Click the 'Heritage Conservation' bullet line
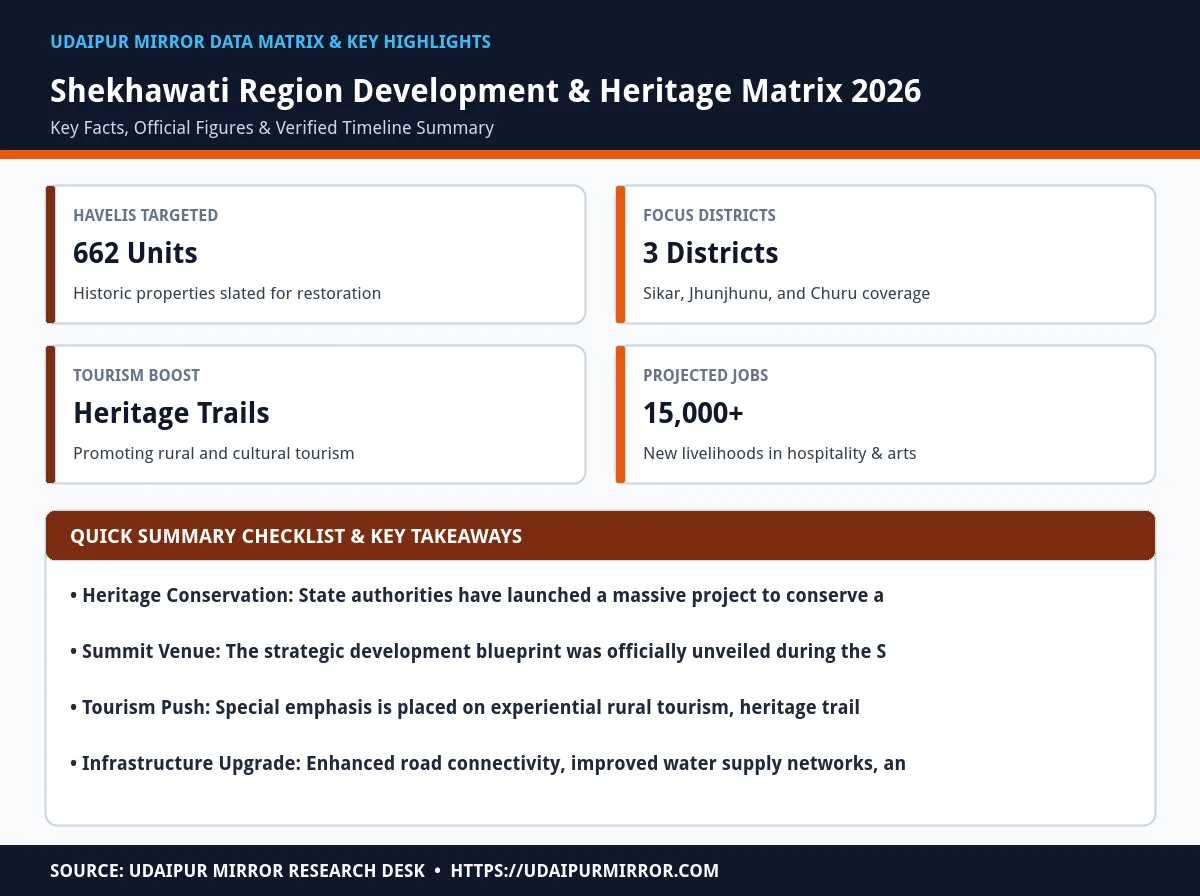Screen dimensions: 1200x896 click(x=477, y=596)
